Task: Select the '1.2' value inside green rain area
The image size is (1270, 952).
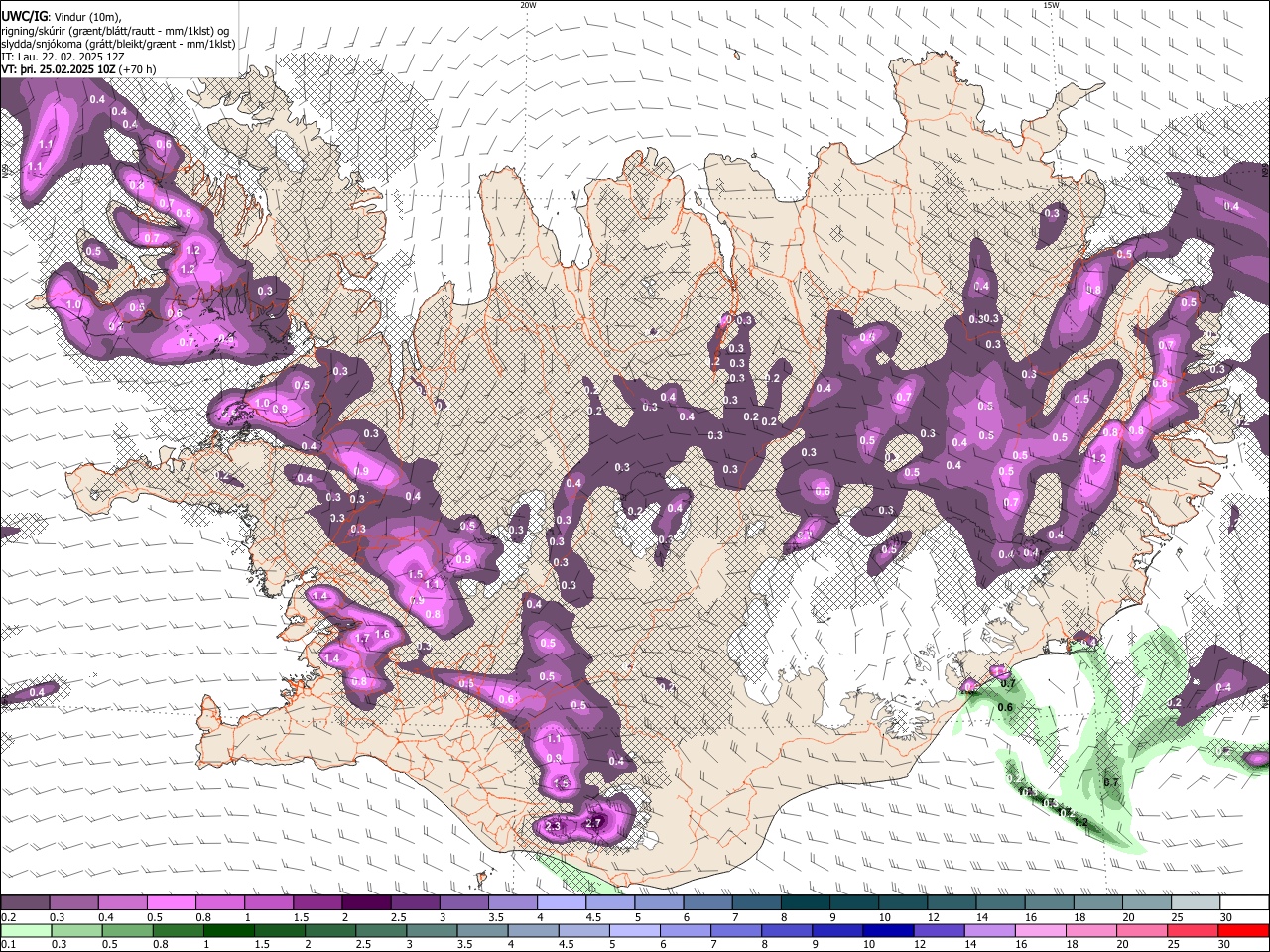Action: 1080,822
